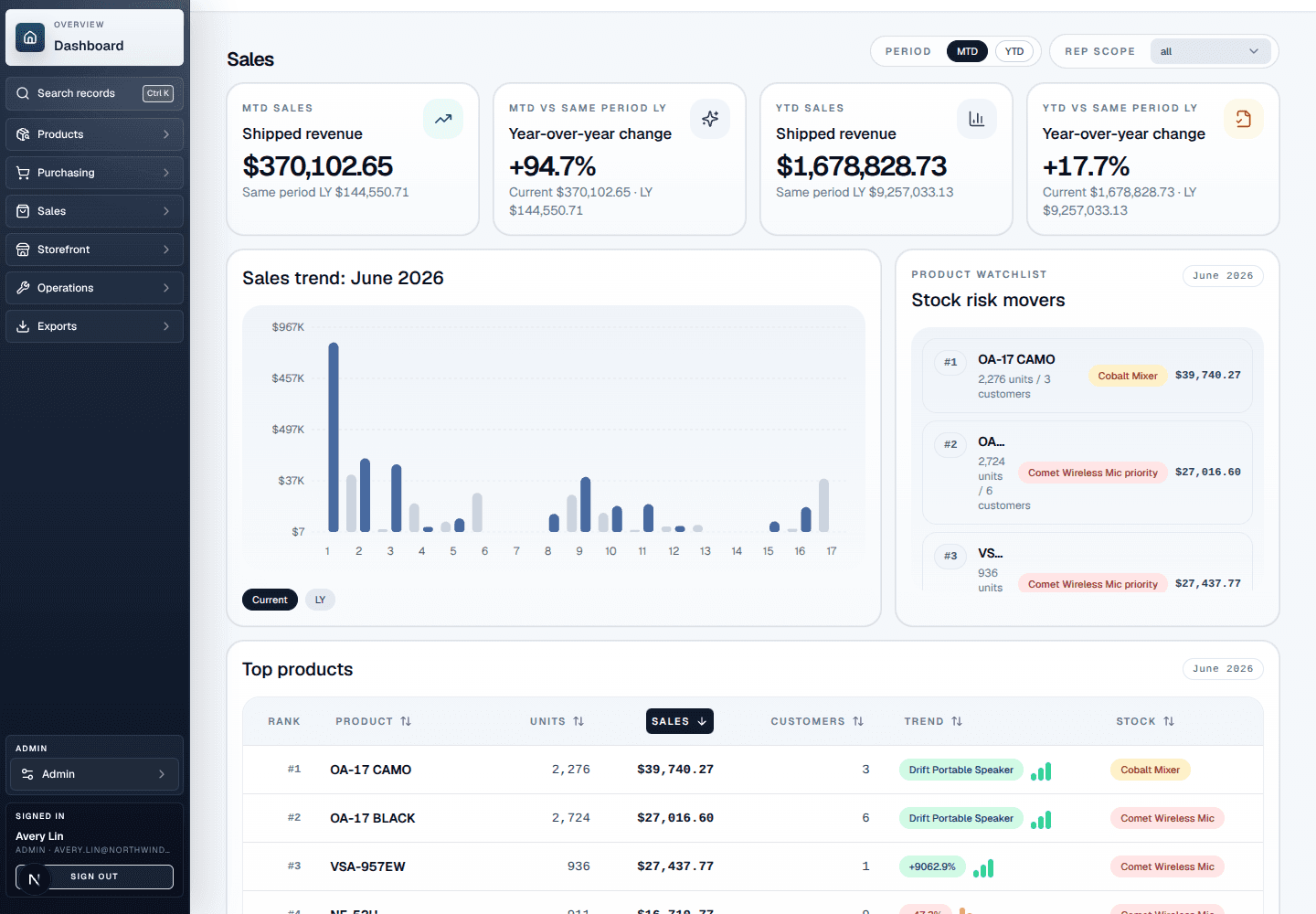Click the sparkles icon on MTD vs LY card

tap(710, 119)
